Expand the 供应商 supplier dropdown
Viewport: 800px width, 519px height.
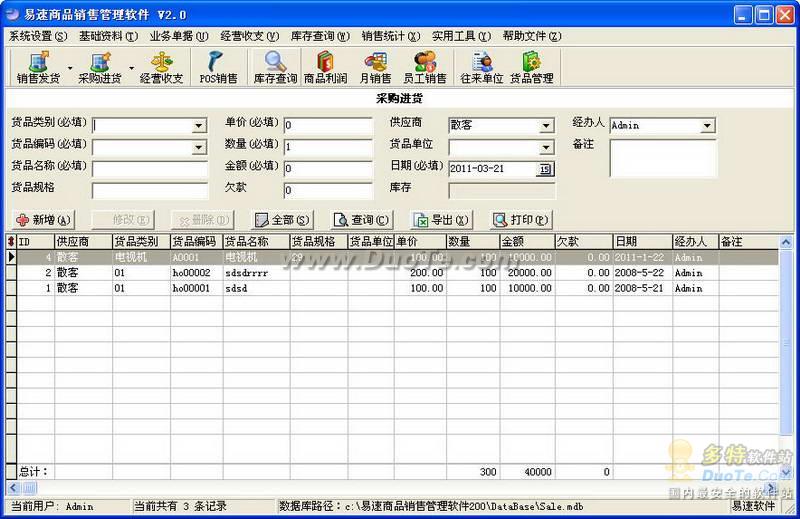tap(546, 126)
